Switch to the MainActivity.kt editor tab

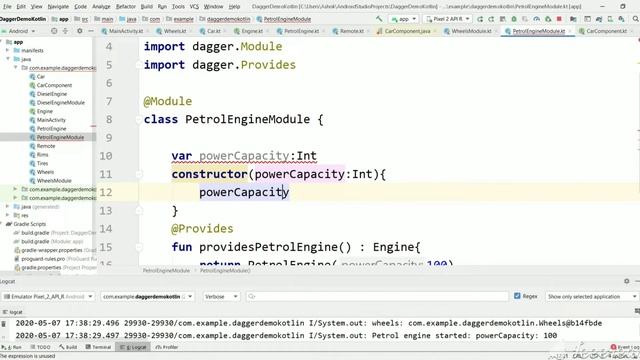(x=125, y=31)
